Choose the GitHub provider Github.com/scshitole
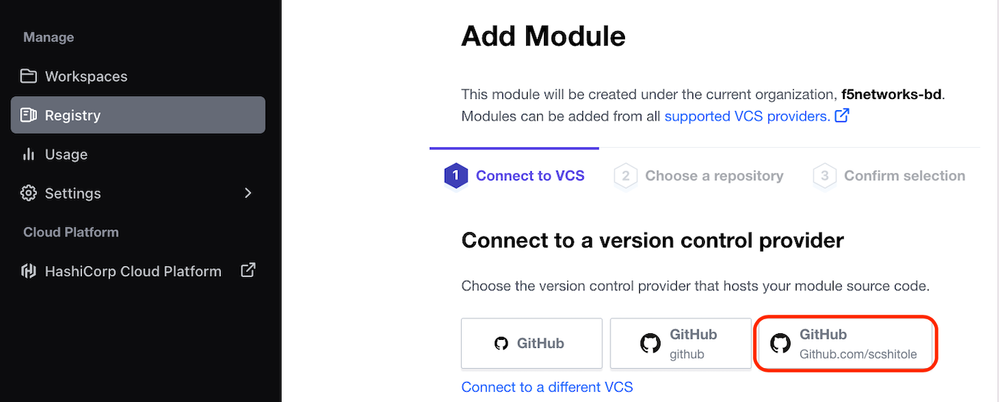999x402 pixels. tap(845, 343)
